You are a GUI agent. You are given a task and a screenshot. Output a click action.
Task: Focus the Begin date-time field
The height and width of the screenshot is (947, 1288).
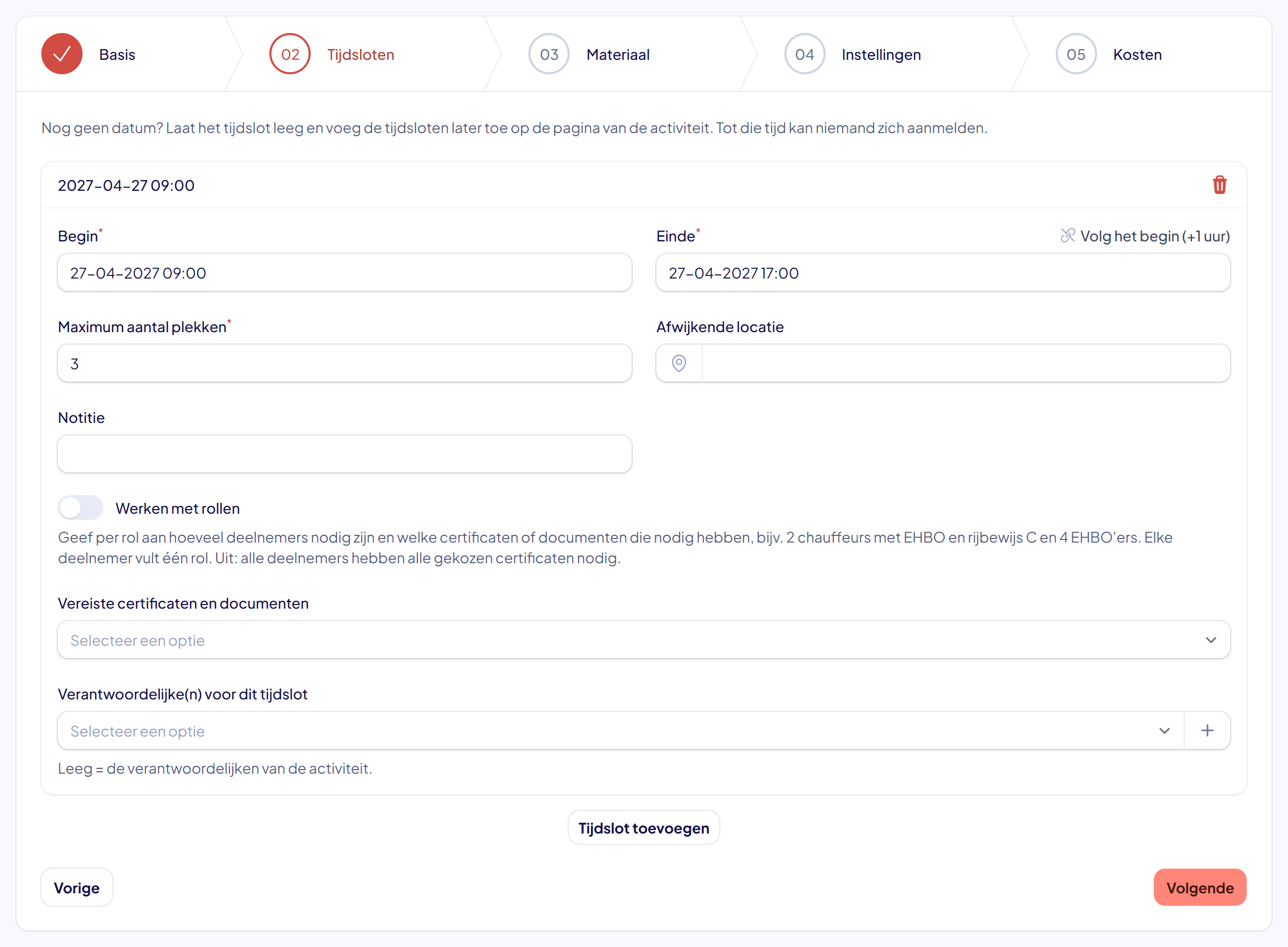tap(345, 272)
